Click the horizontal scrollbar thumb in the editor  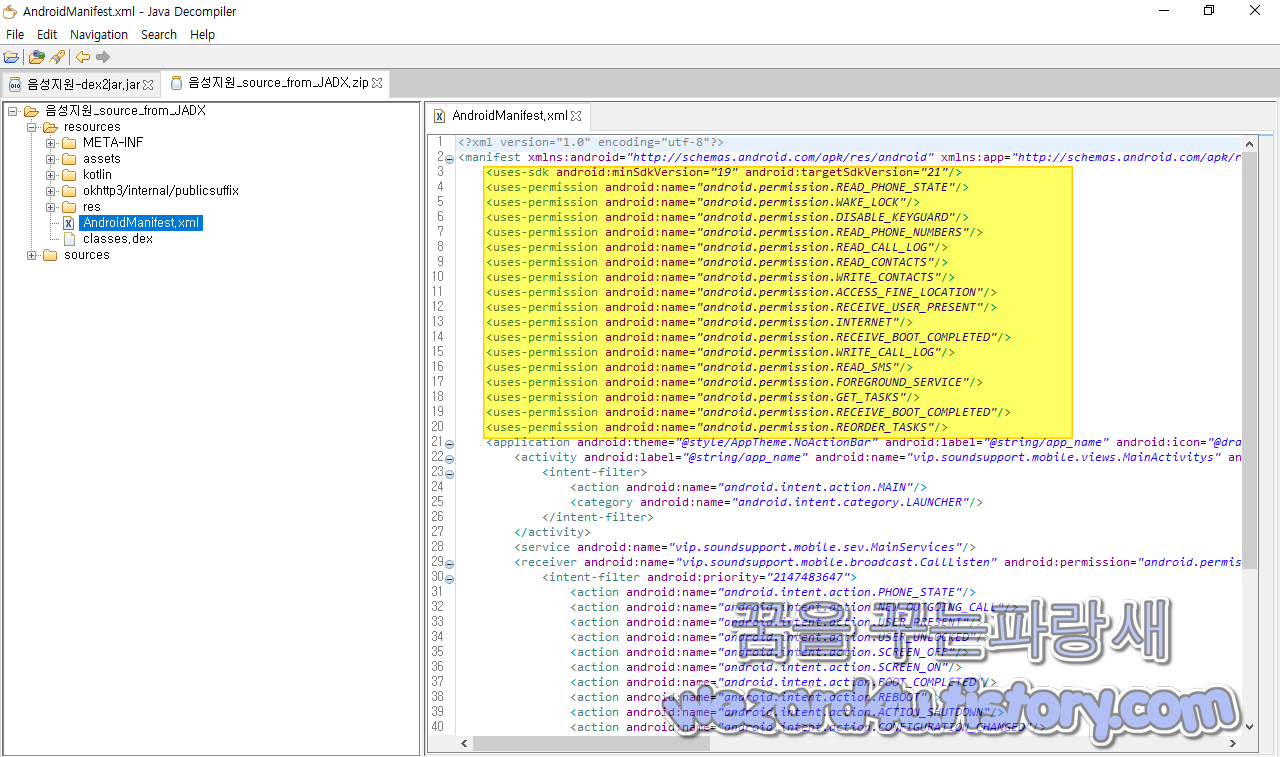click(592, 744)
